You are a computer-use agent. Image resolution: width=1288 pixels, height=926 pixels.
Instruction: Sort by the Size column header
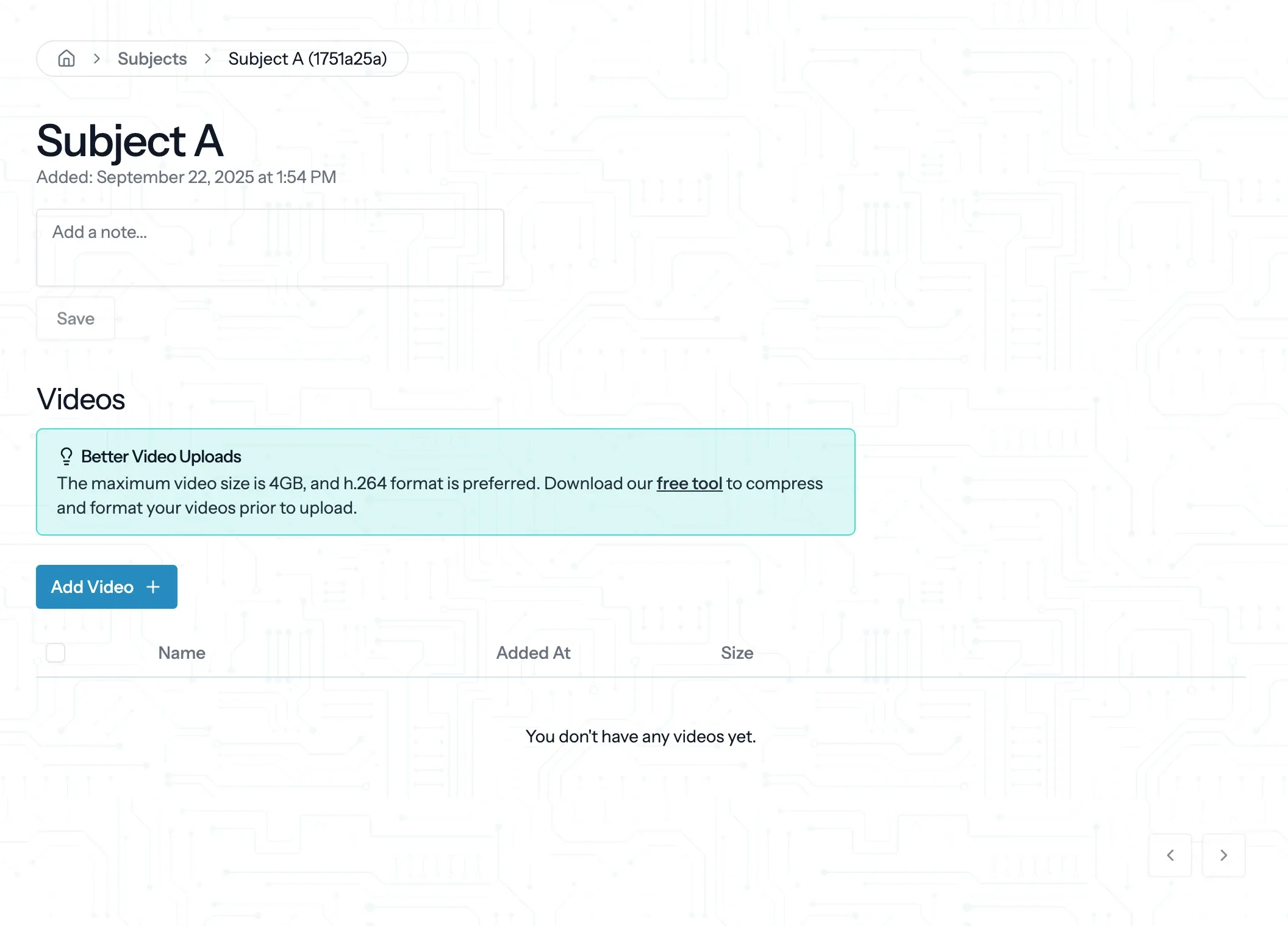[737, 653]
